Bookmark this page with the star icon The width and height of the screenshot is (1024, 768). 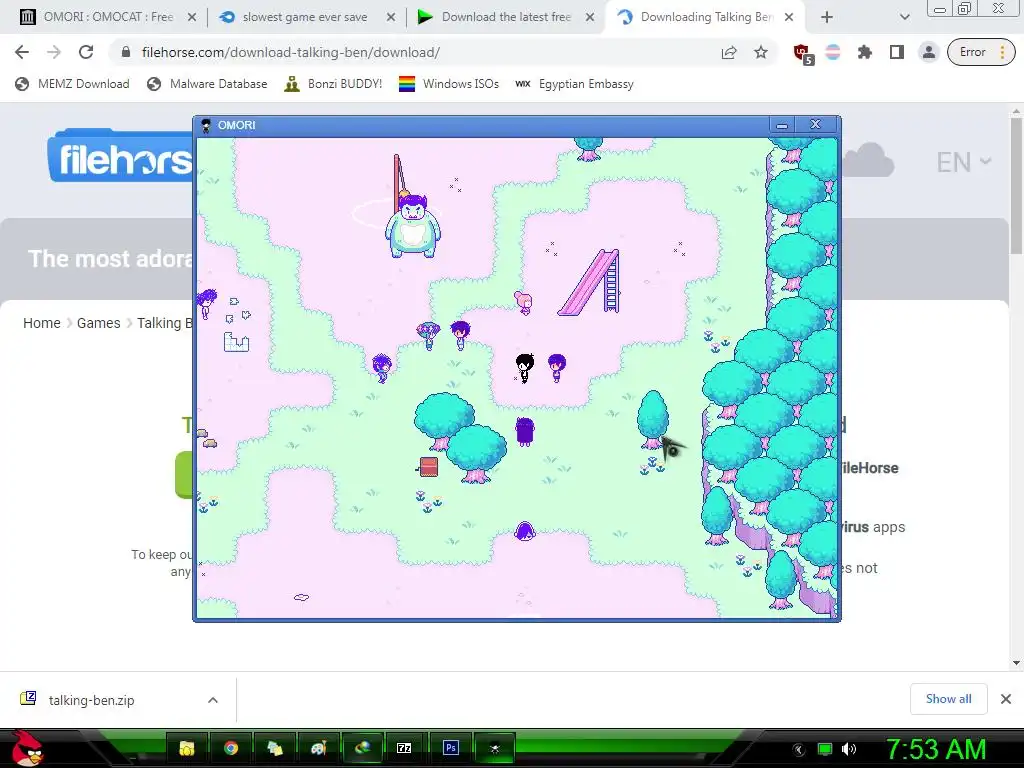click(x=761, y=52)
